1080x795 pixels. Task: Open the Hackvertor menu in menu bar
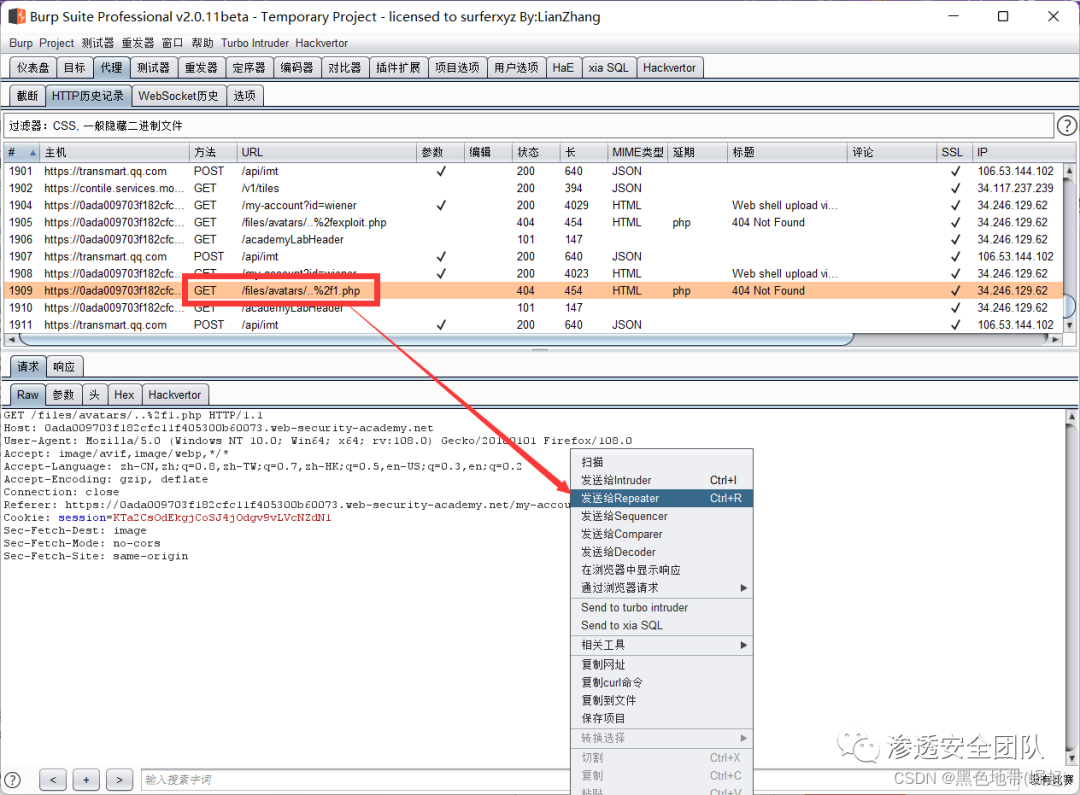pos(322,43)
